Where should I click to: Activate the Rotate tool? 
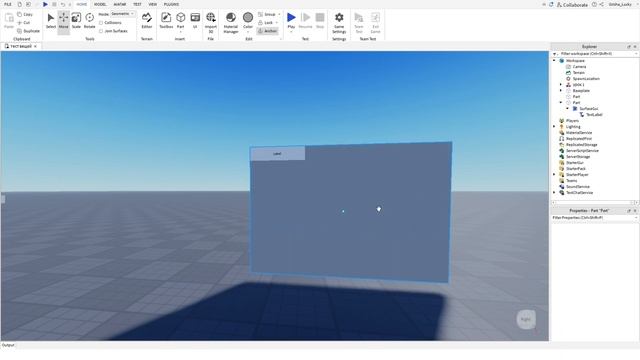click(x=89, y=20)
